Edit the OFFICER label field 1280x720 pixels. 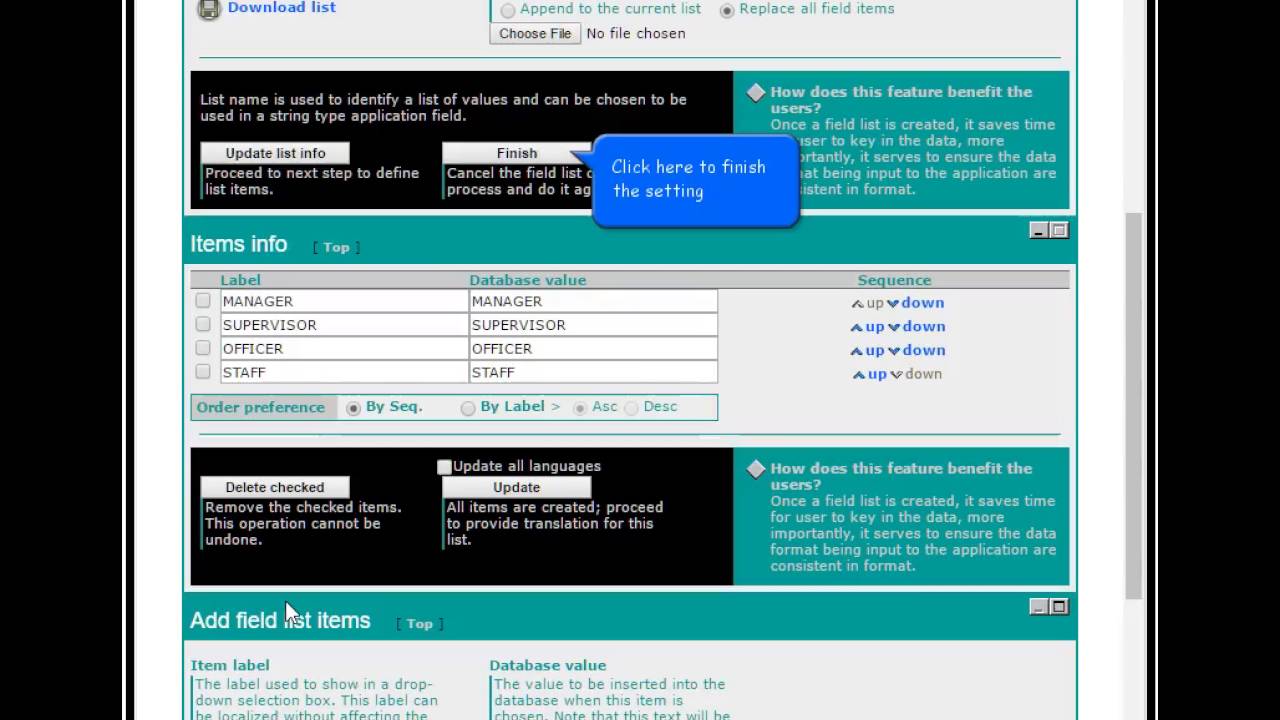pyautogui.click(x=344, y=349)
